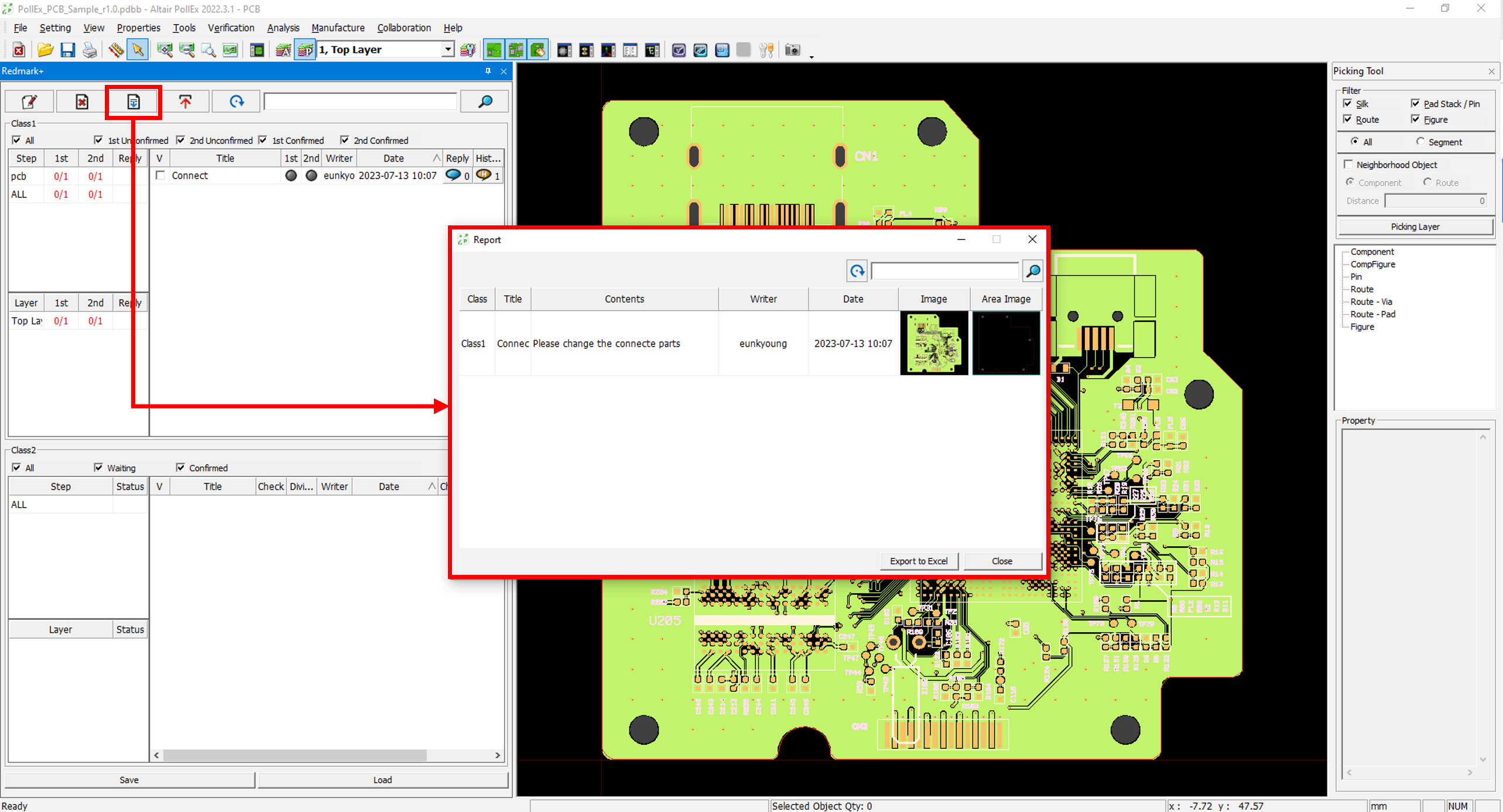Uncheck the Silk filter checkbox
This screenshot has width=1503, height=812.
(x=1348, y=104)
